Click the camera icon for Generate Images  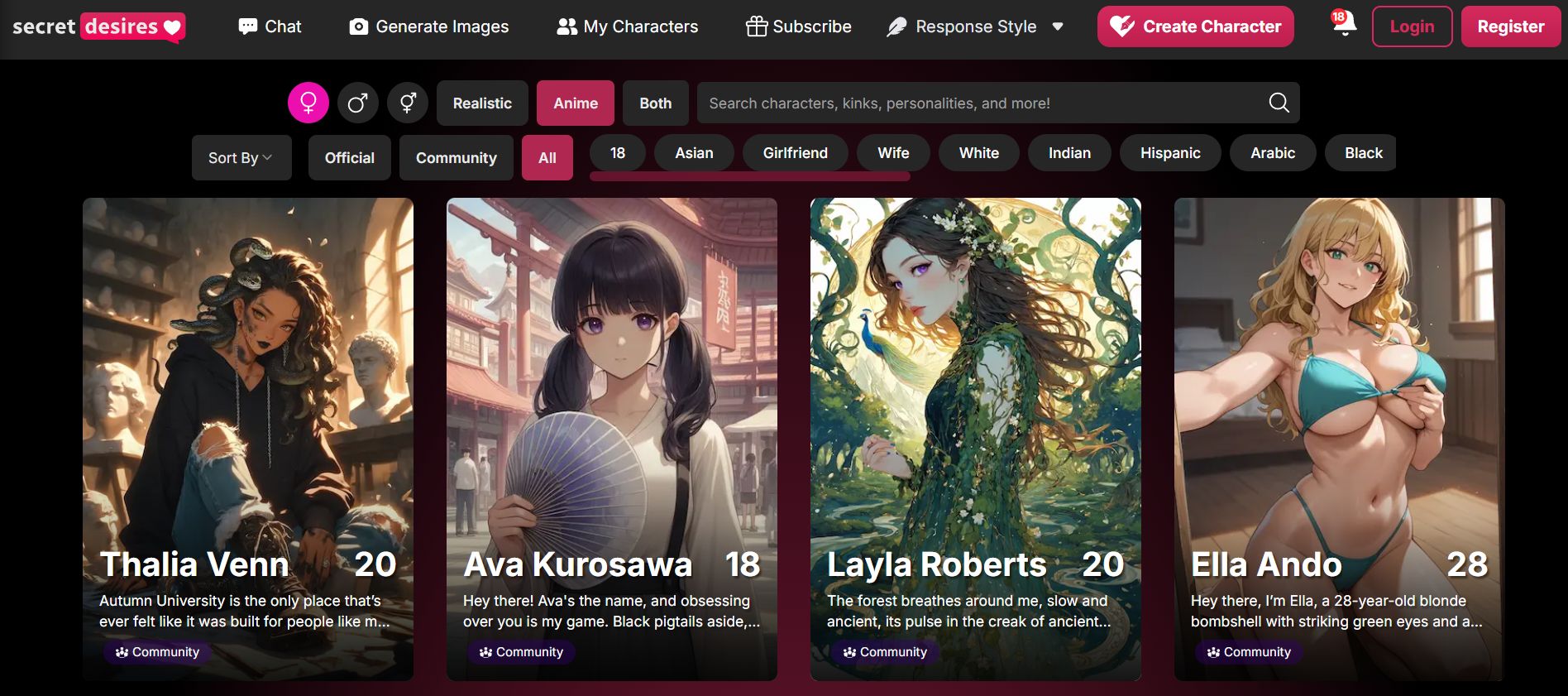click(358, 26)
